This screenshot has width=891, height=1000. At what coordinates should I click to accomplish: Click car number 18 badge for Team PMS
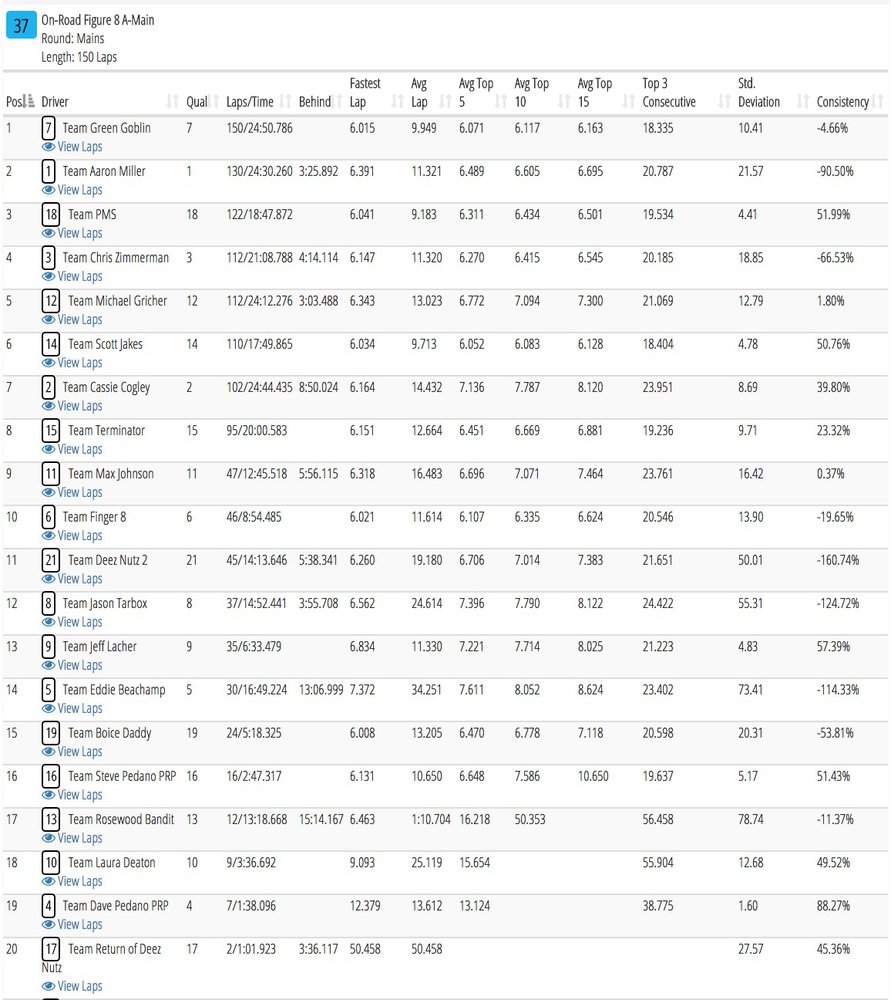tap(52, 214)
